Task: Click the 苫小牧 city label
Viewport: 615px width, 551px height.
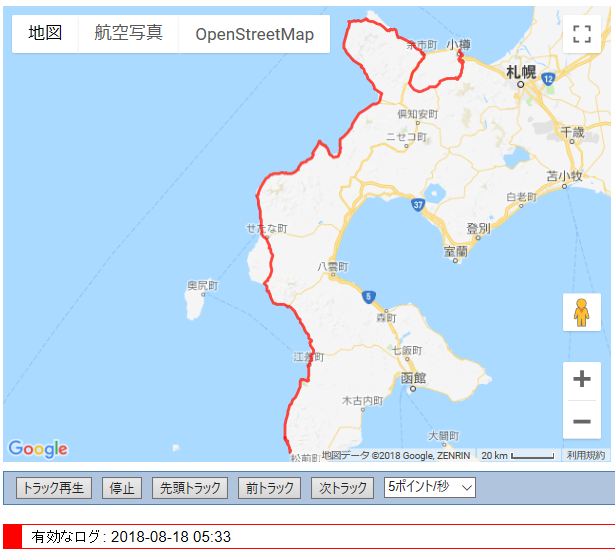Action: (564, 176)
